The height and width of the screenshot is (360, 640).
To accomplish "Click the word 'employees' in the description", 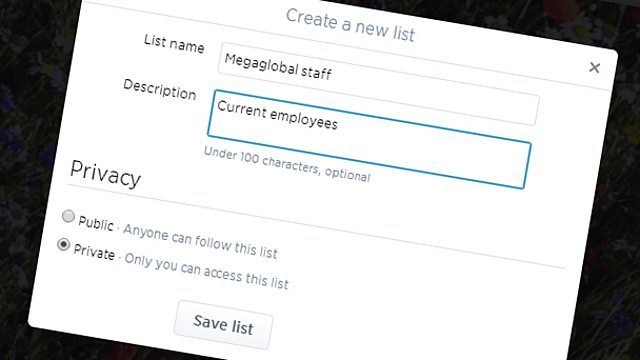I will 304,119.
